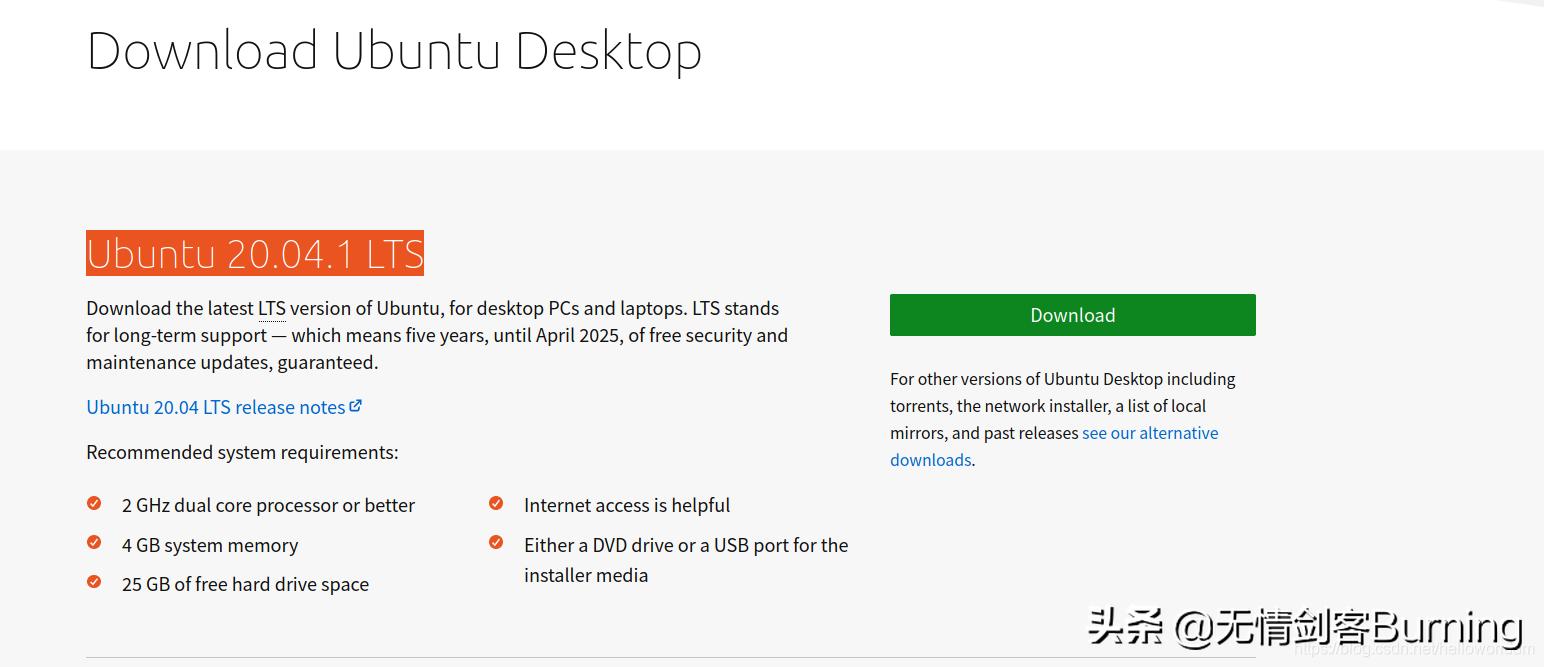Click the text Either a DVD drive or USB port
Image resolution: width=1544 pixels, height=667 pixels.
(686, 545)
